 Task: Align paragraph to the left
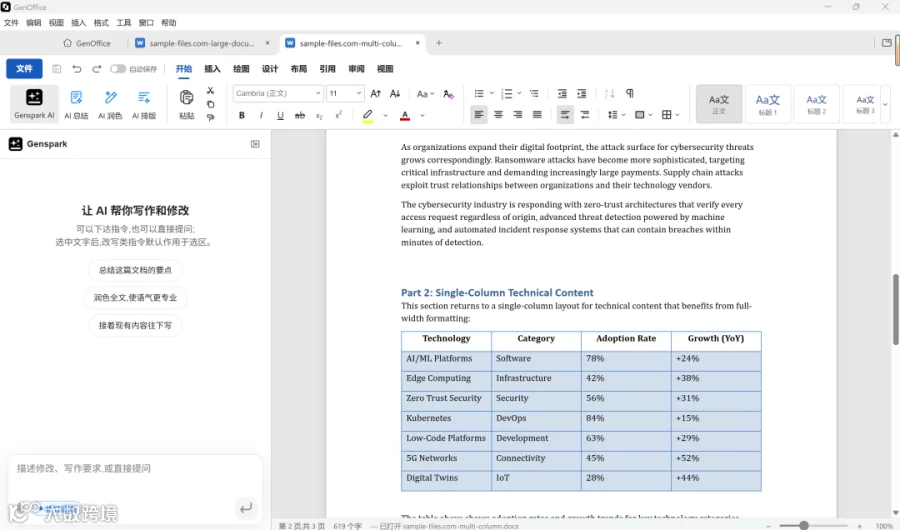coord(479,115)
